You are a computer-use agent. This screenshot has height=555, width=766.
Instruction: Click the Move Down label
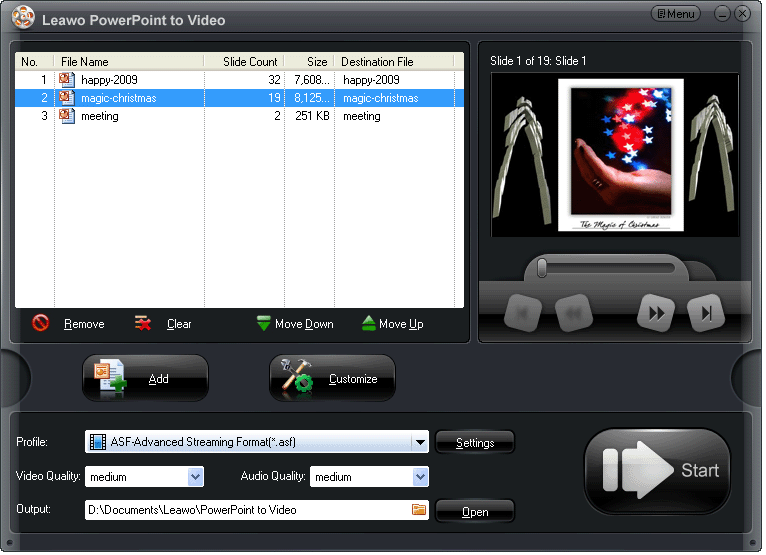(x=304, y=324)
